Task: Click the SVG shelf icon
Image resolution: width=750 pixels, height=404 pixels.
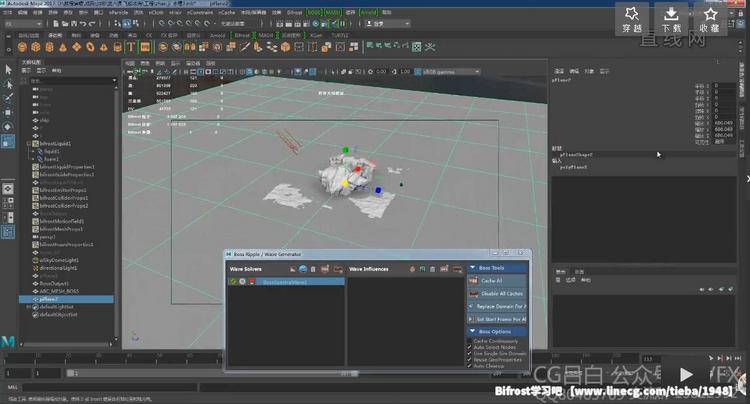Action: point(145,47)
